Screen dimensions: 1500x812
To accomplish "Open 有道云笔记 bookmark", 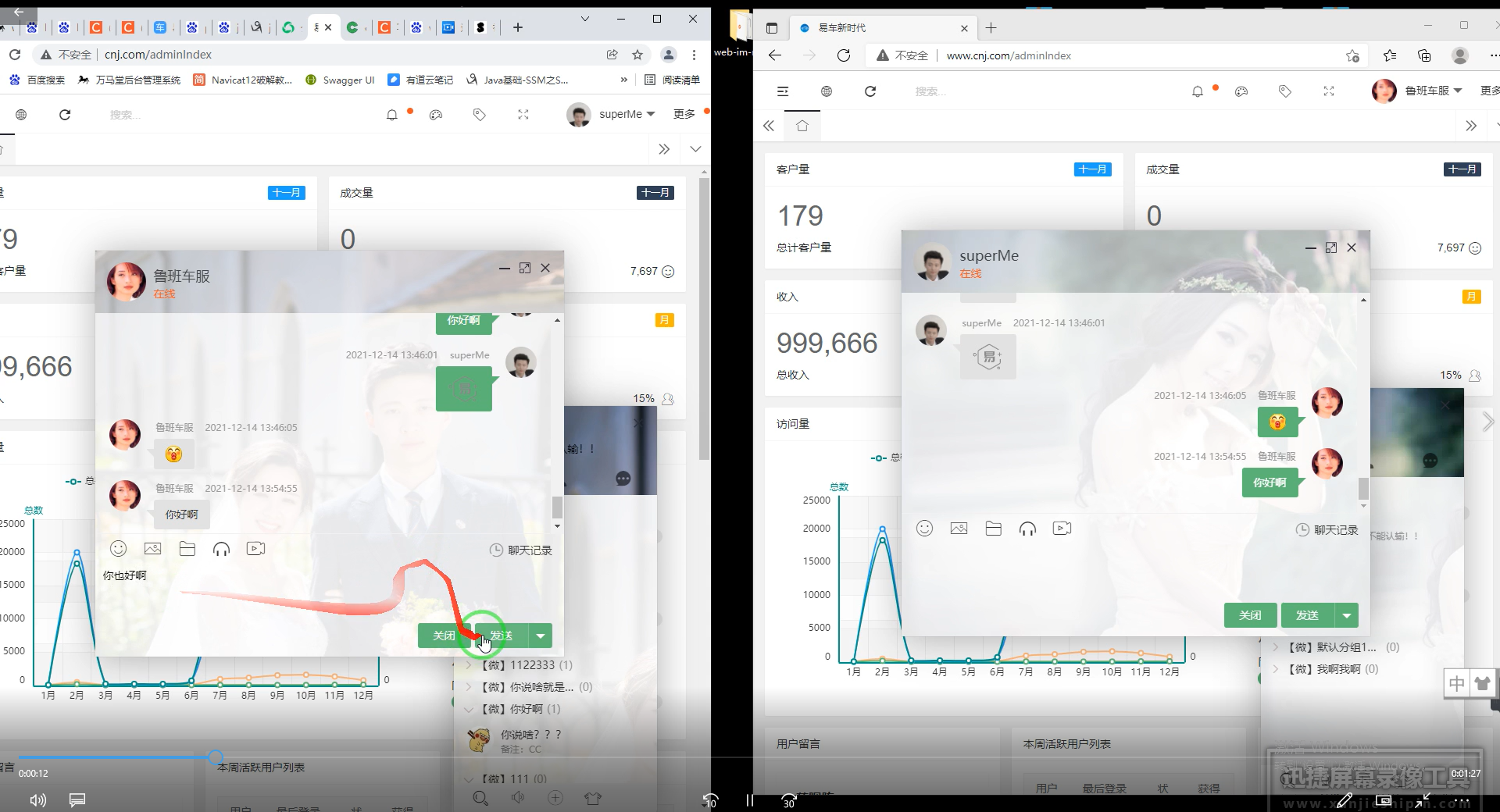I will coord(420,80).
